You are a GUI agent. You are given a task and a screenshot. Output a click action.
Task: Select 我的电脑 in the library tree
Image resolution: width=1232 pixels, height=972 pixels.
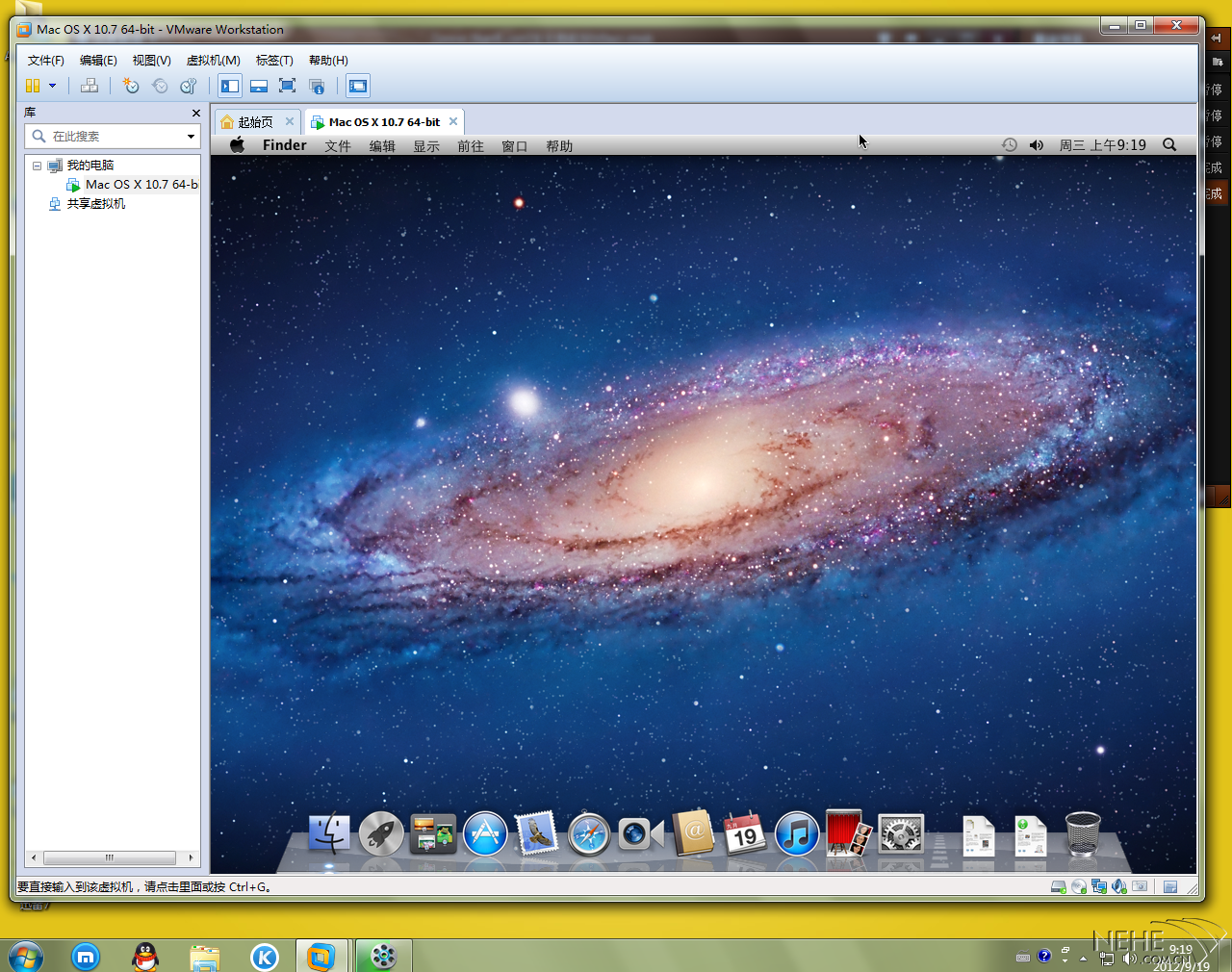click(x=90, y=166)
